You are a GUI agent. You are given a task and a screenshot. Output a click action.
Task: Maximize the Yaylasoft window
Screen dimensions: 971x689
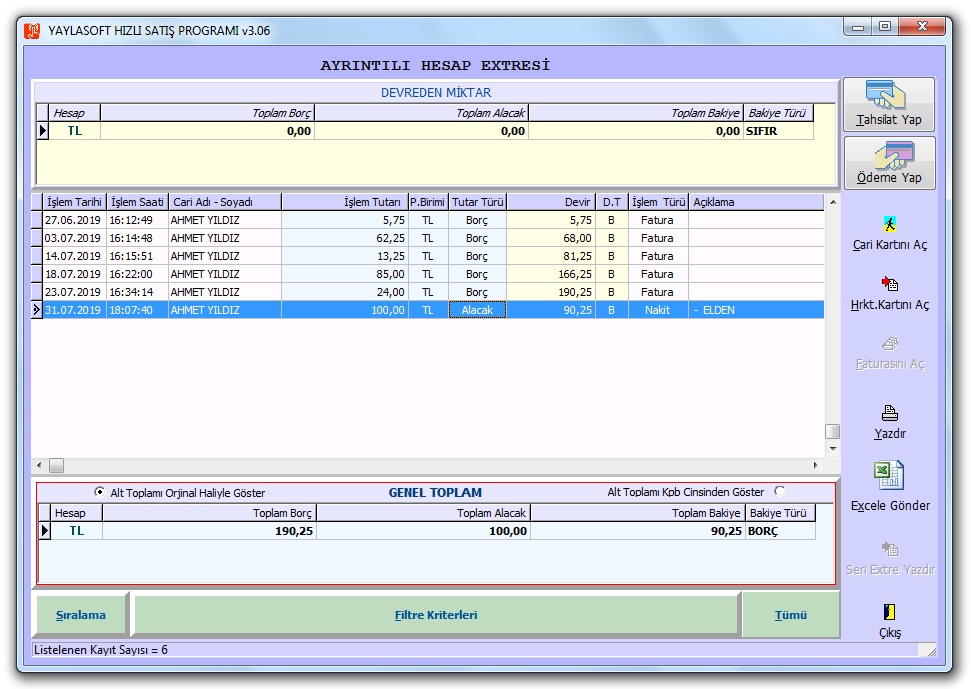click(x=885, y=27)
